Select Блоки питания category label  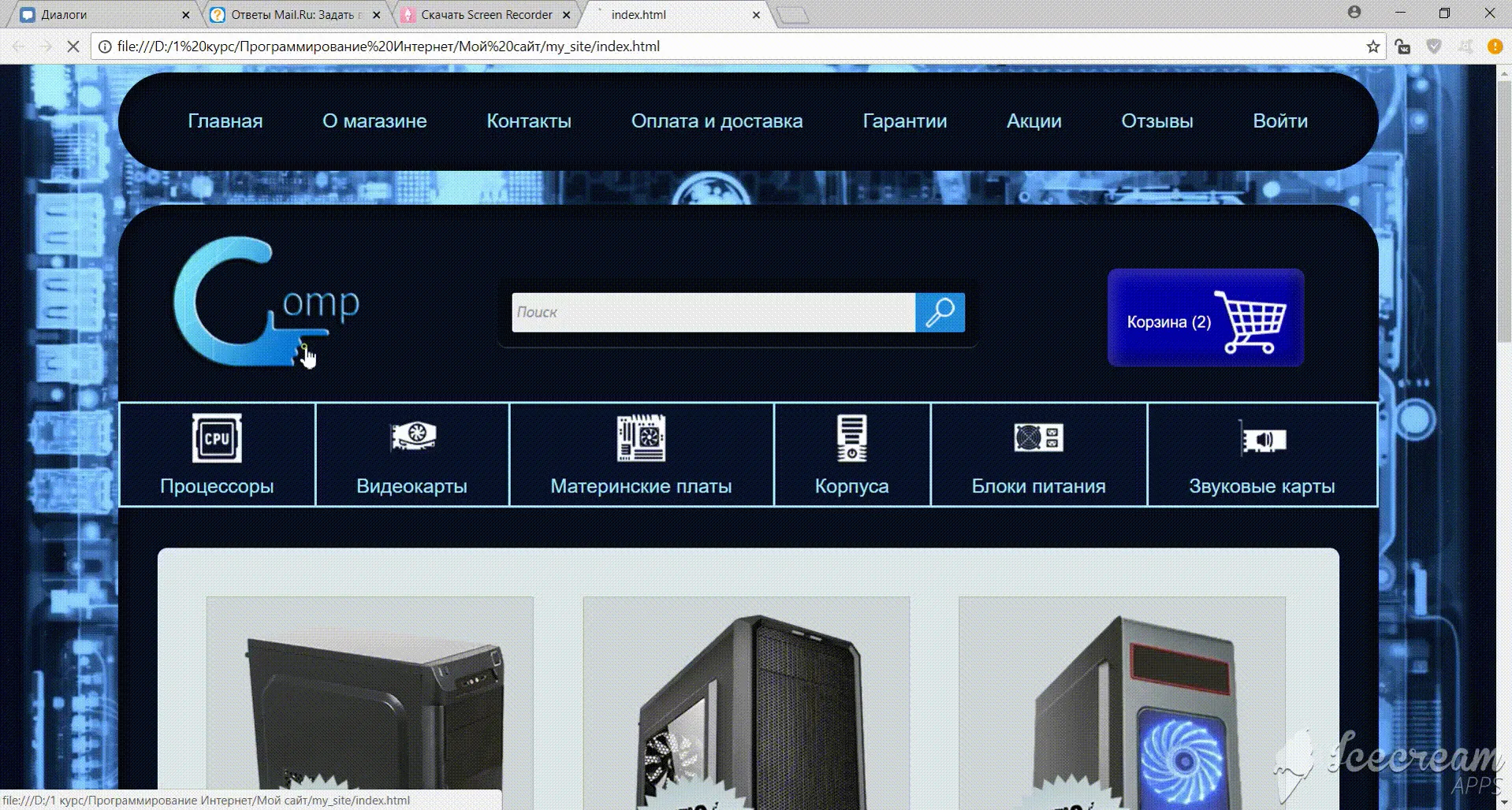1038,486
